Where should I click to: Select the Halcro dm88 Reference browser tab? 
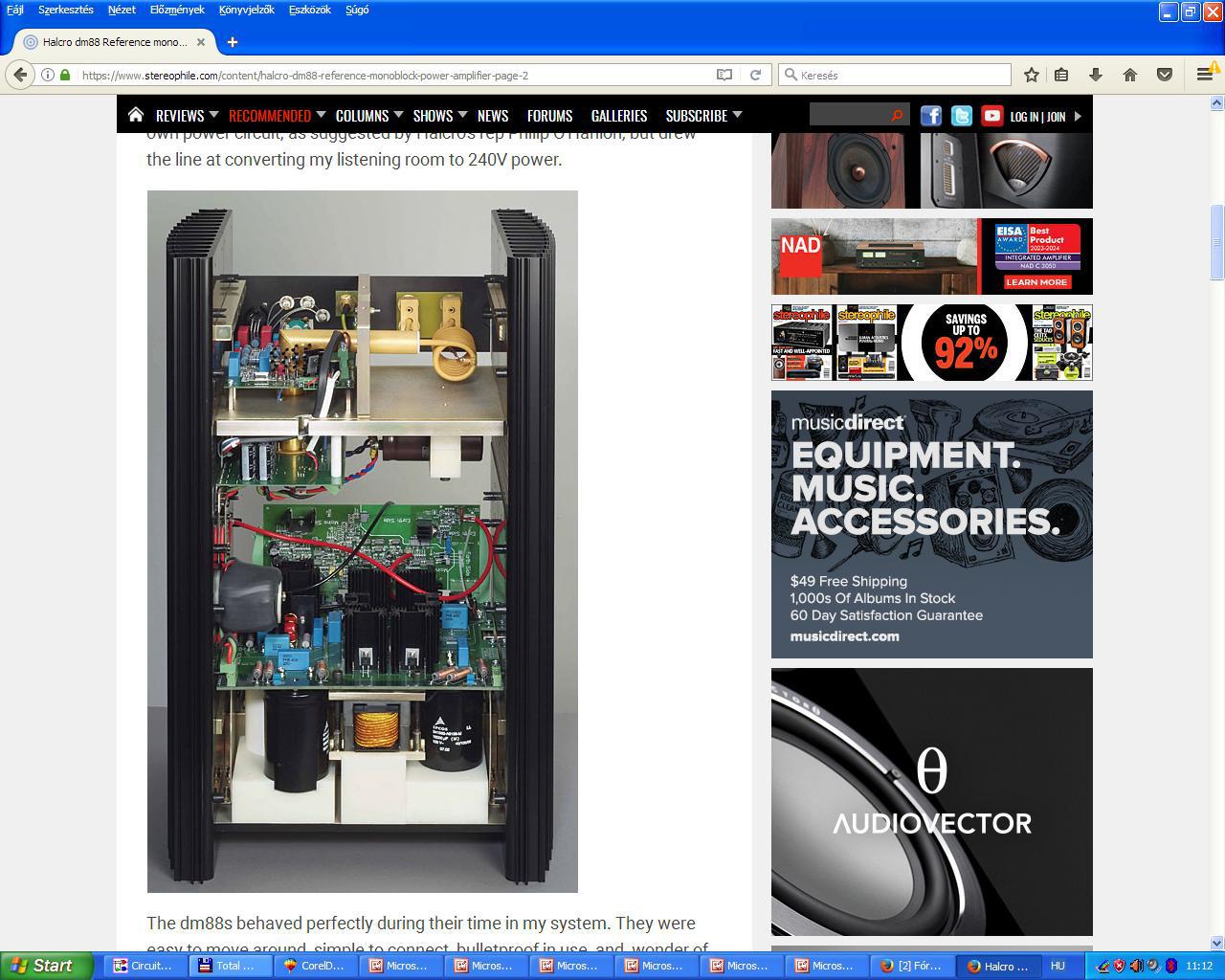[x=115, y=42]
